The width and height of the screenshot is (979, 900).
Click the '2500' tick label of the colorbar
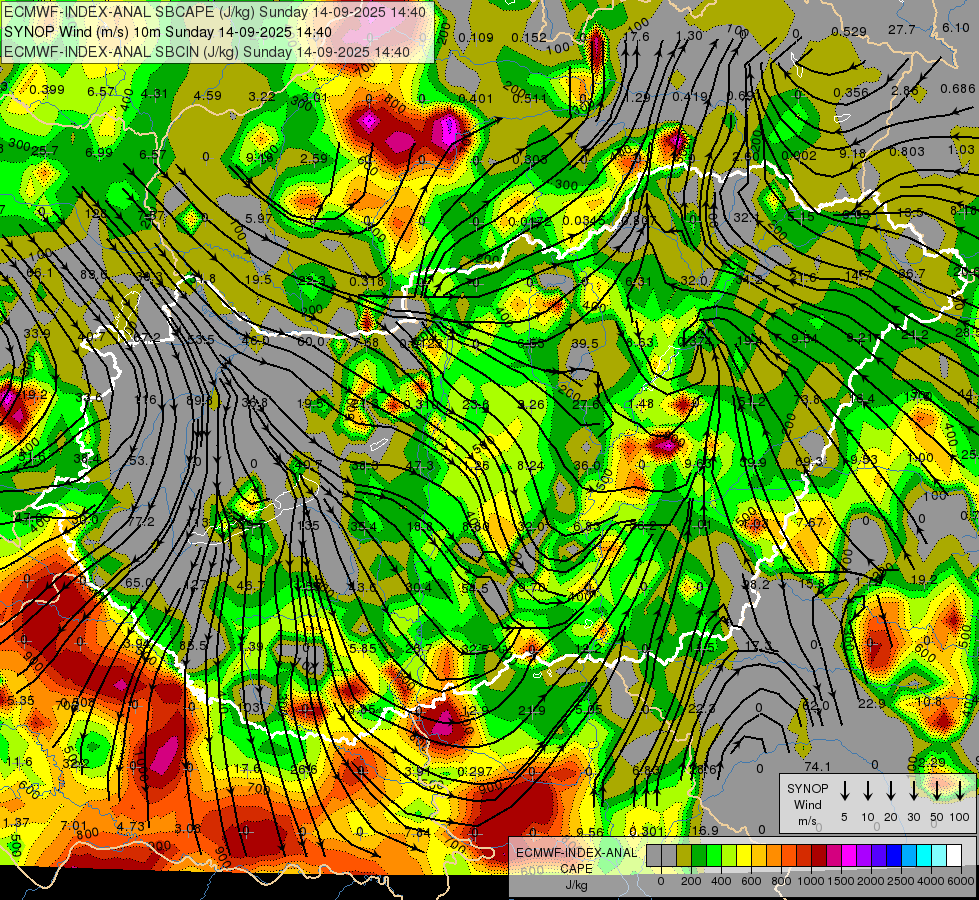pos(901,881)
